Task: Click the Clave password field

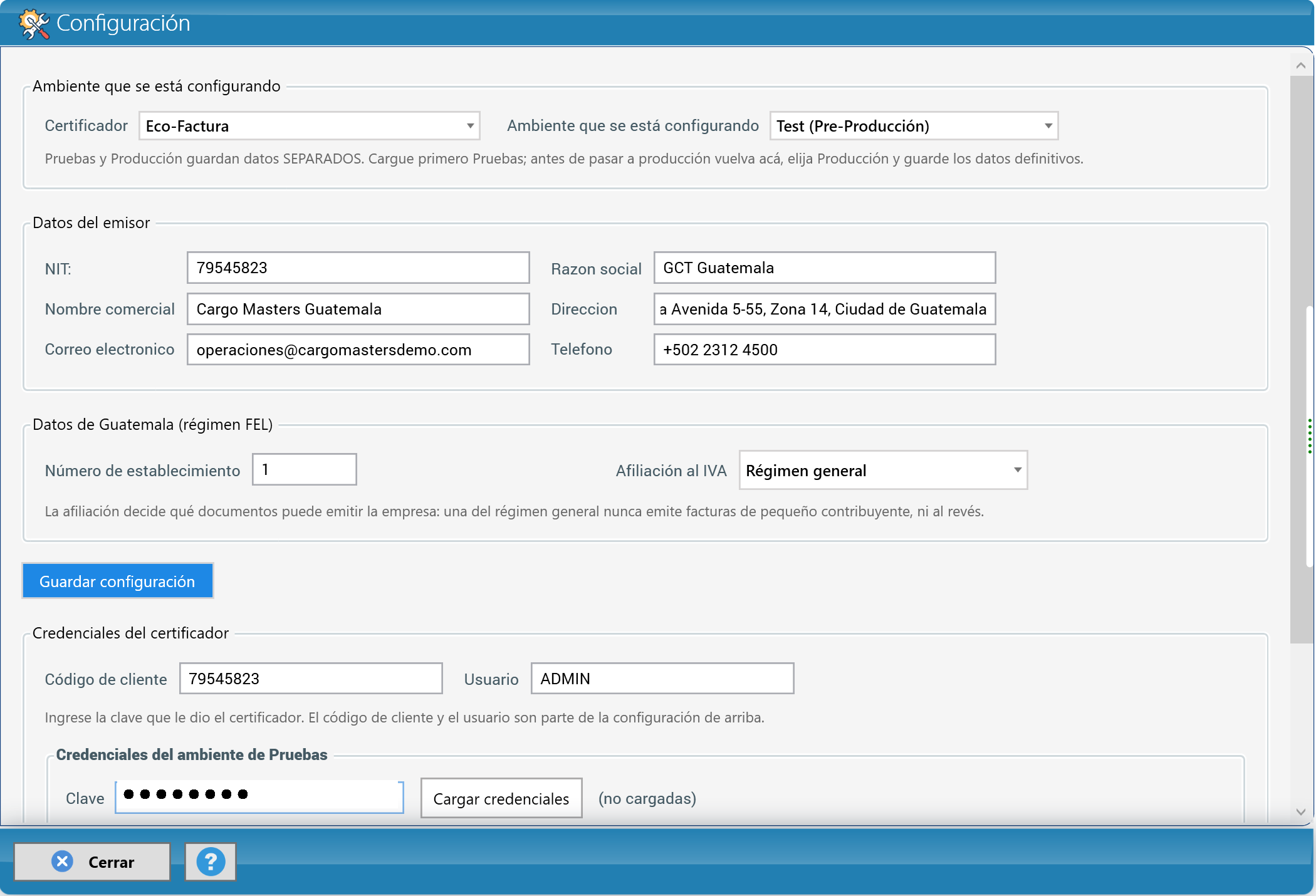Action: pos(259,797)
